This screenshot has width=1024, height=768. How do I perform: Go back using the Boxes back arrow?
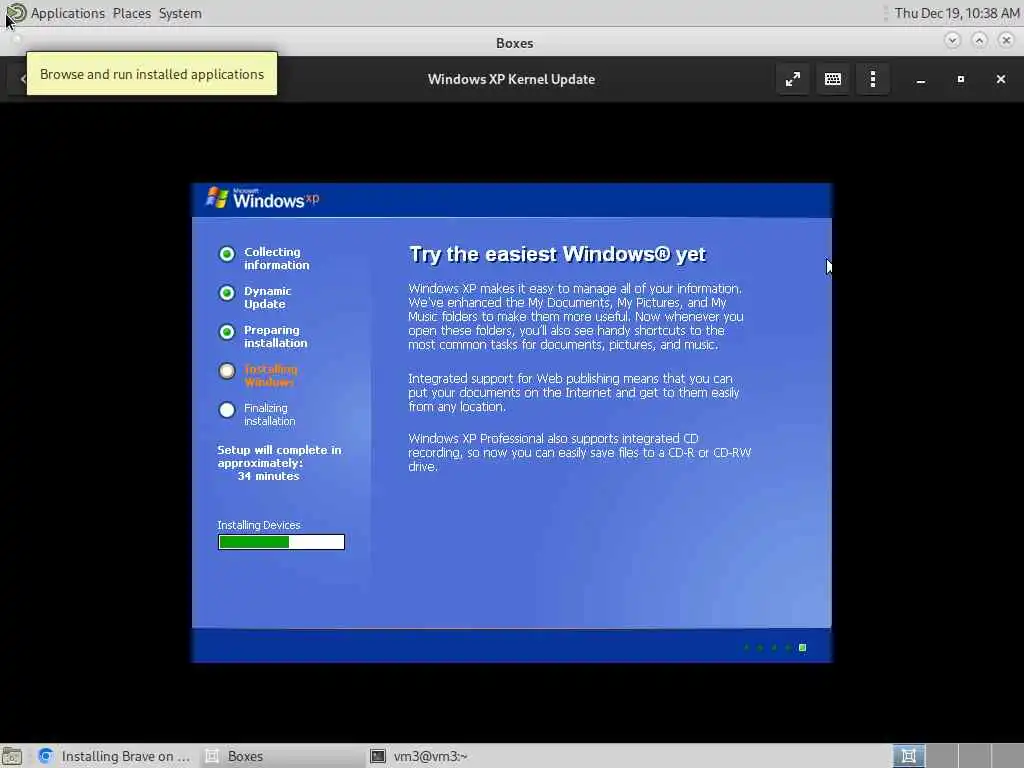coord(22,80)
